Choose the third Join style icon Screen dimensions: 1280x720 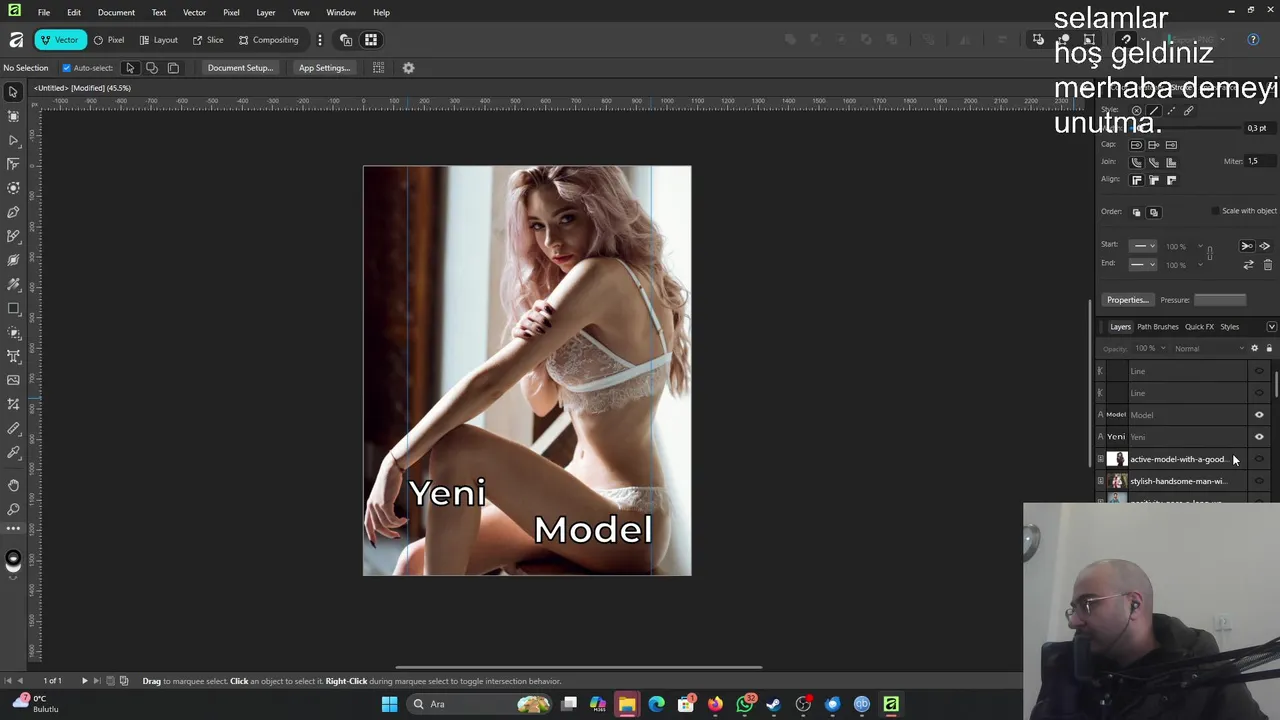tap(1171, 162)
